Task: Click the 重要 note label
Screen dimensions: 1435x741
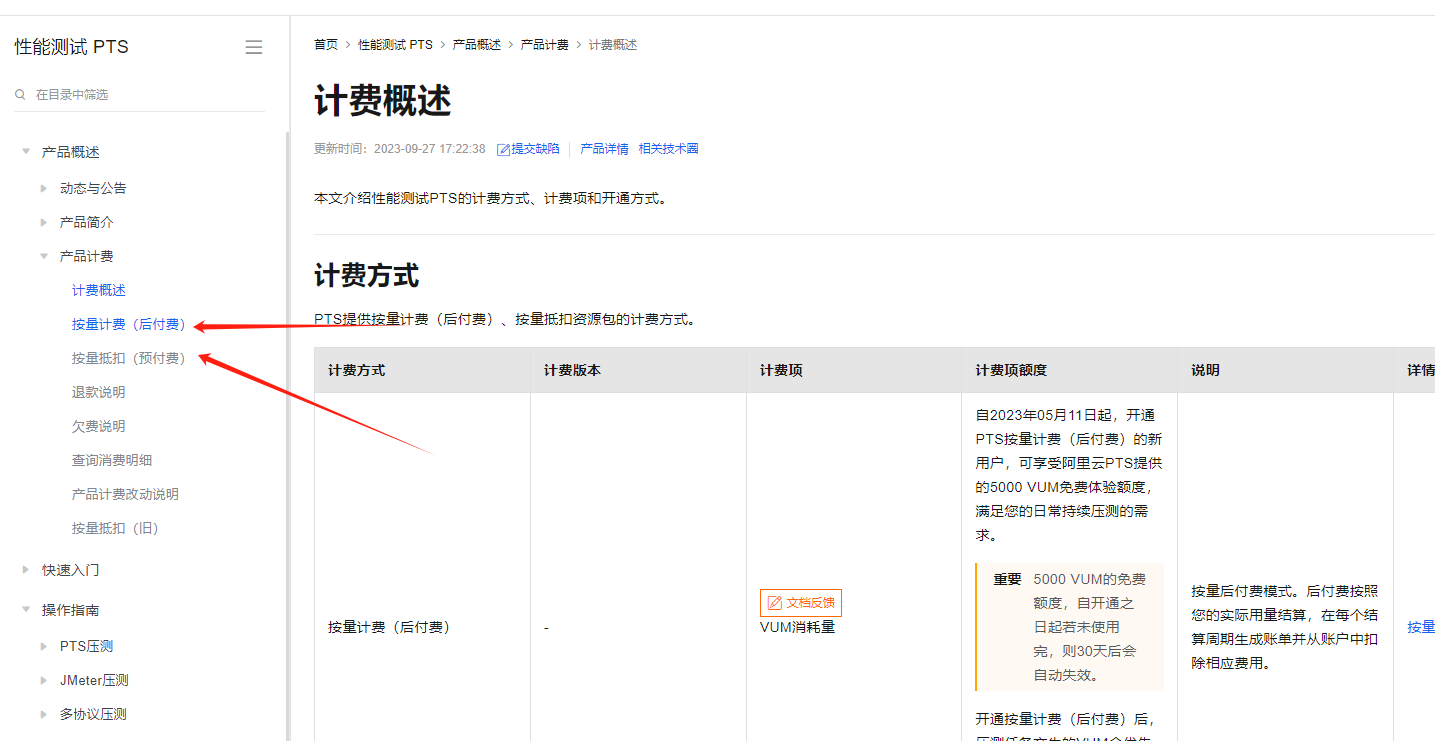Action: [x=1008, y=579]
